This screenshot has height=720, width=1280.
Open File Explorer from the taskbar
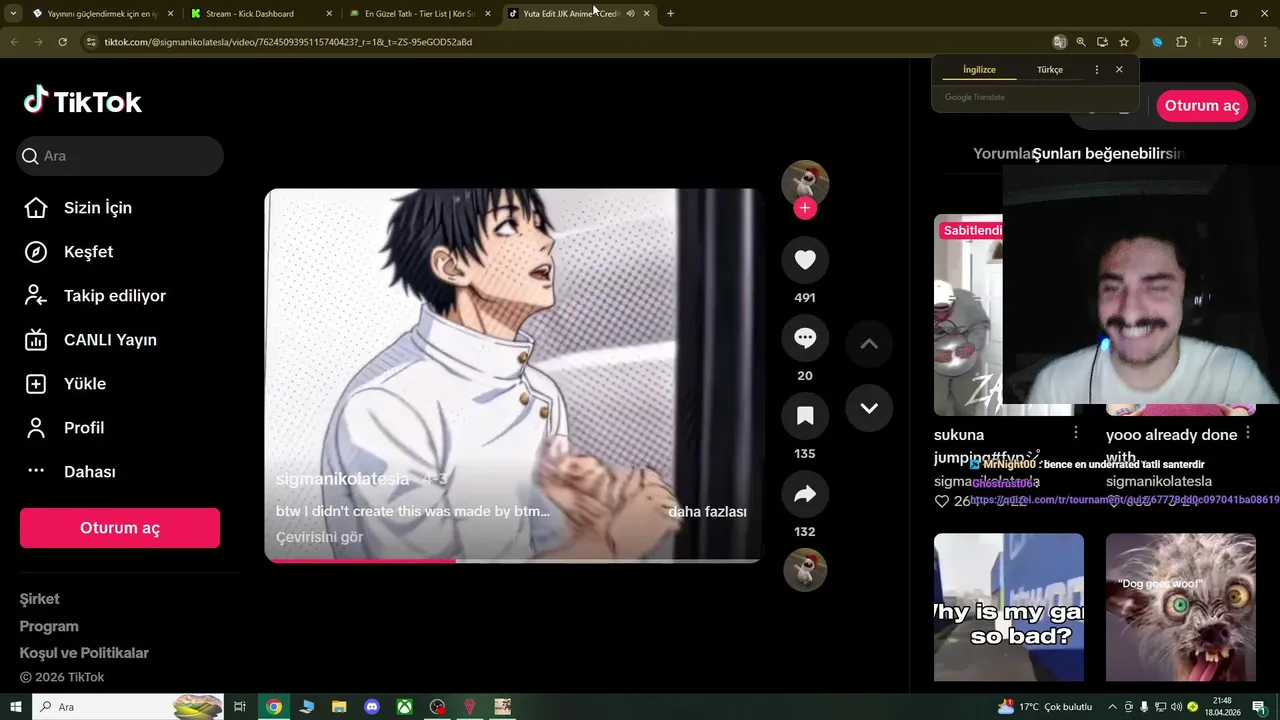(339, 707)
